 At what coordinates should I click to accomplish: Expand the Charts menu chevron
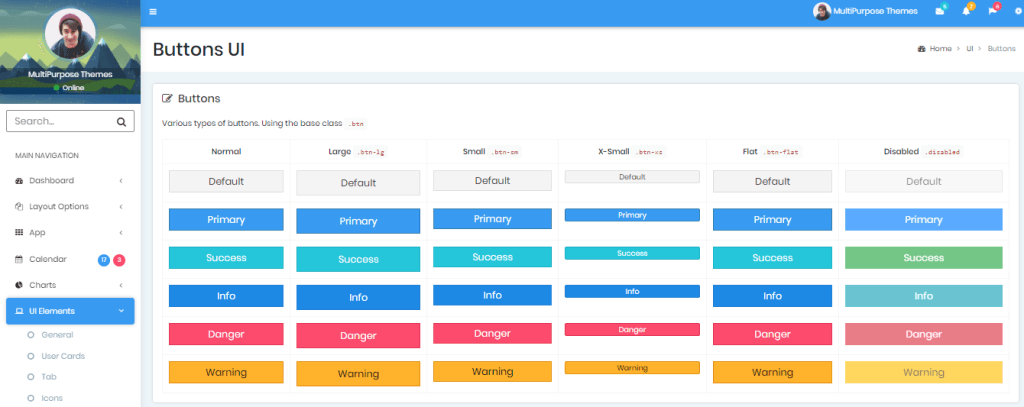point(121,285)
